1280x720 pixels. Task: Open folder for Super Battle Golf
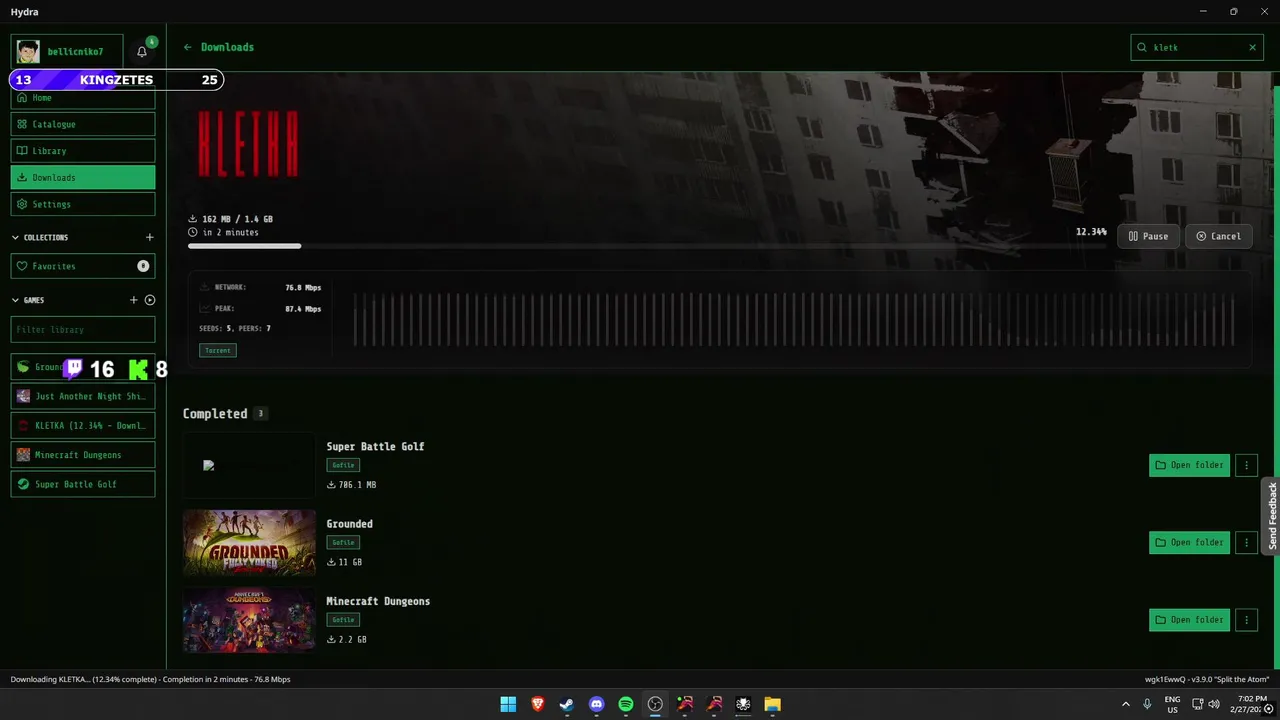pos(1189,465)
